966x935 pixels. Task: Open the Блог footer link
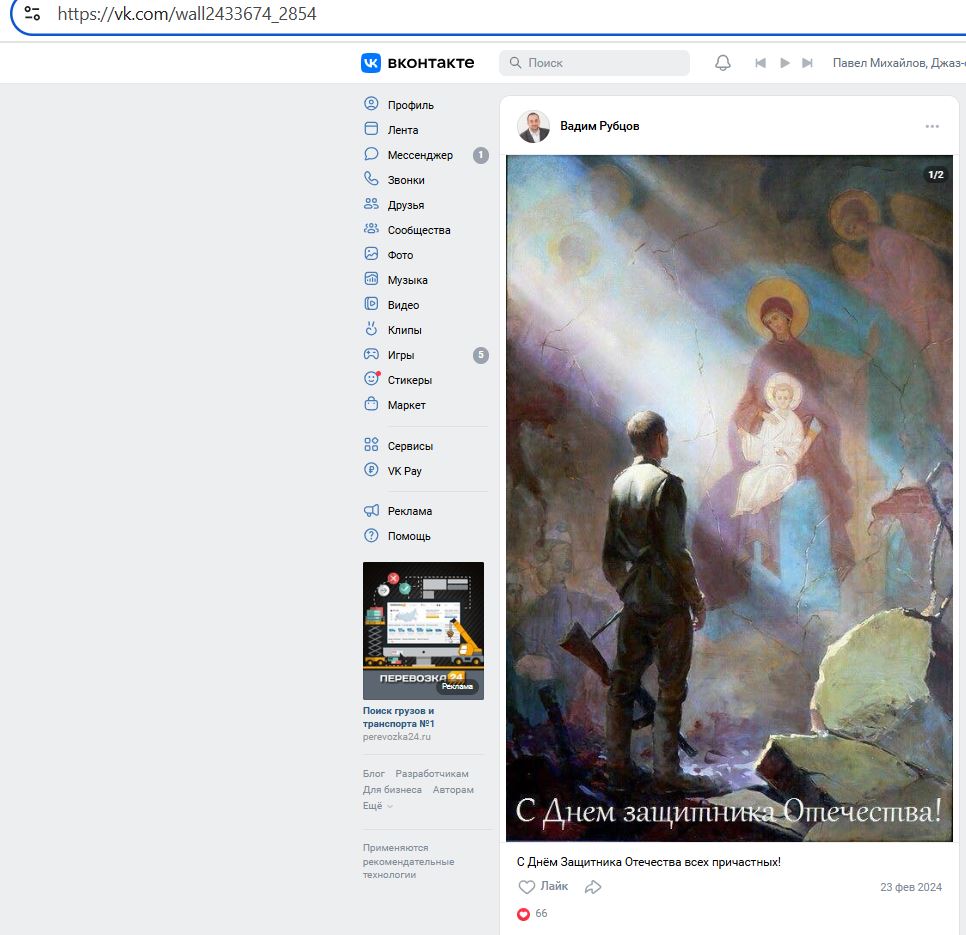pos(373,774)
